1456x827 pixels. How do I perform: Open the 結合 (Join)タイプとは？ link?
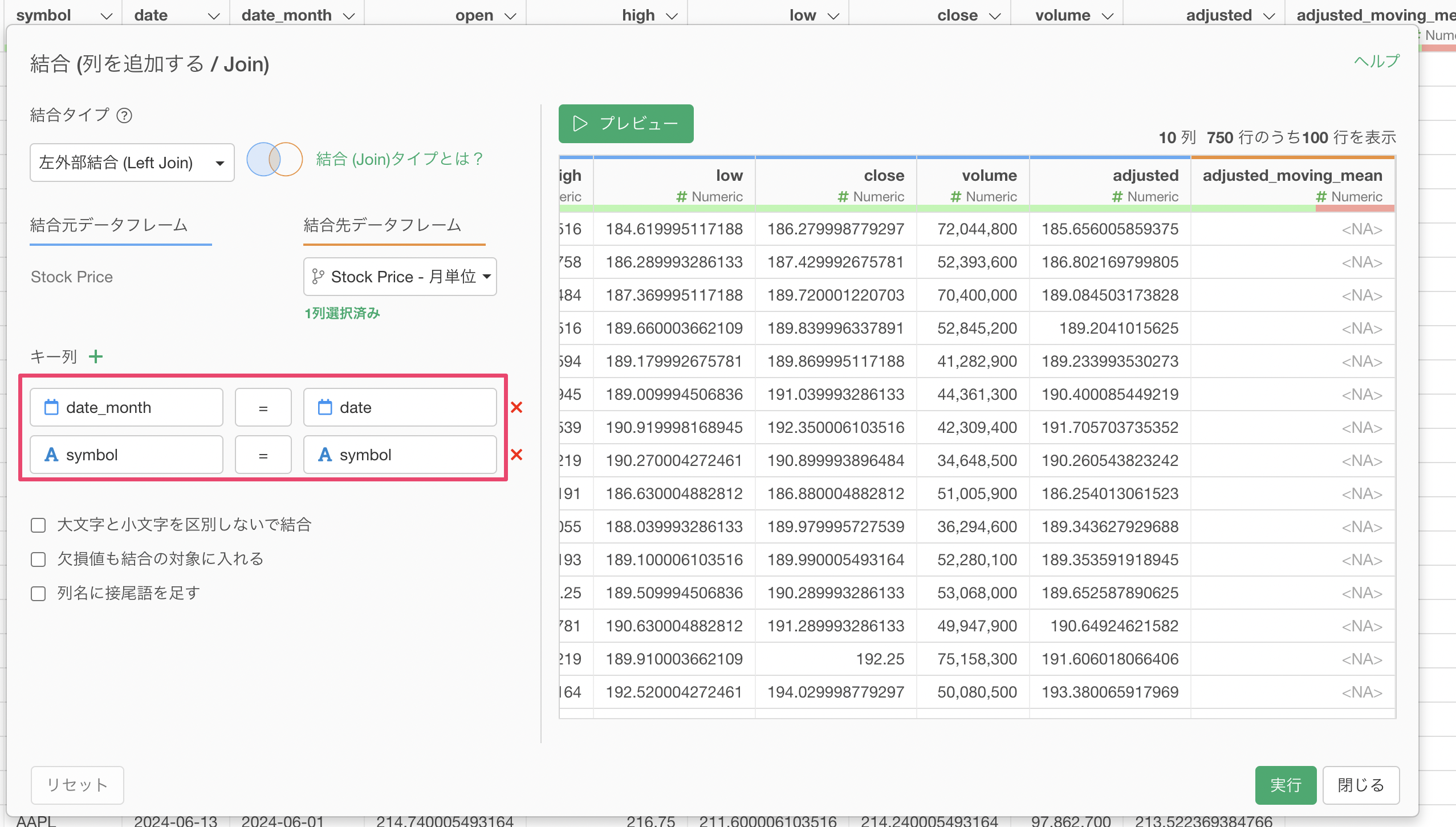(400, 159)
